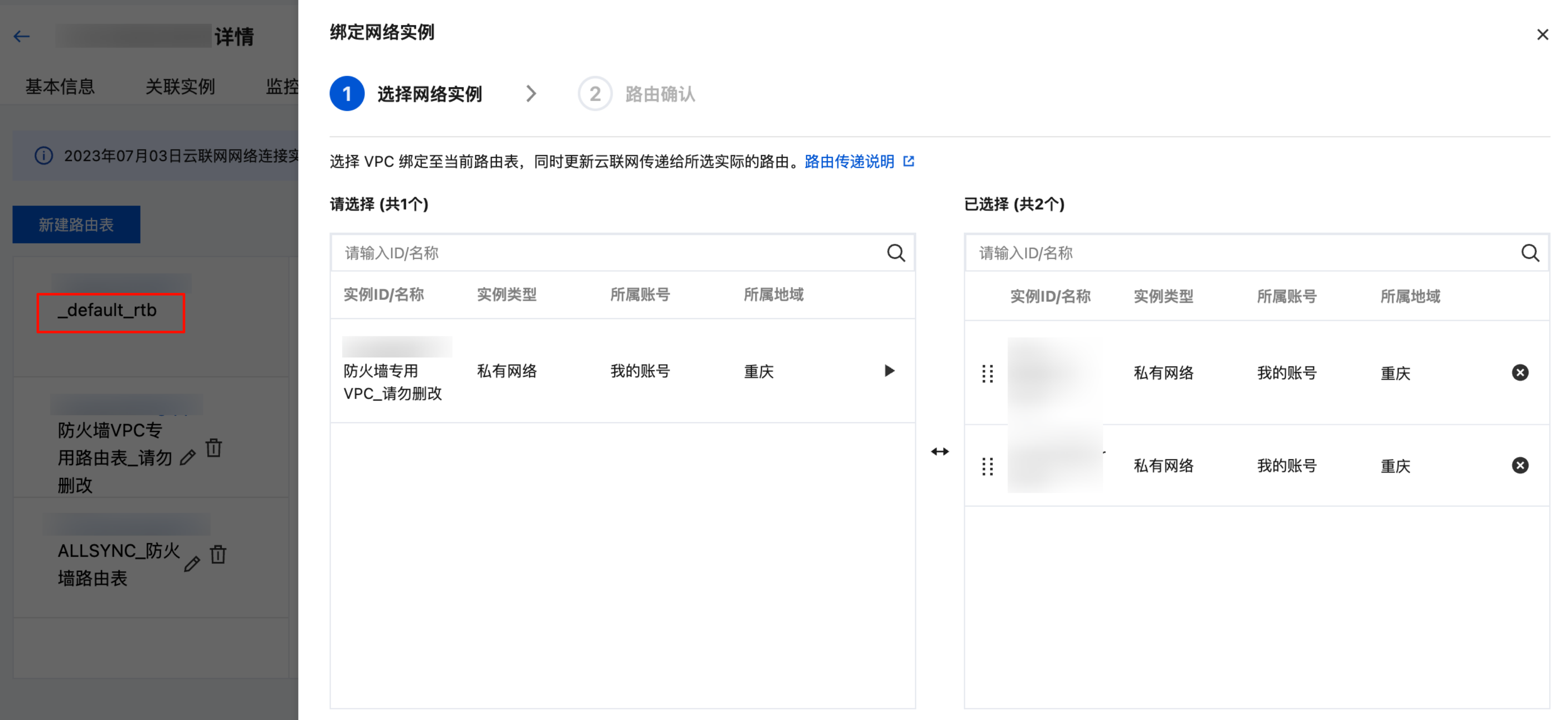Screen dimensions: 1568x720
Task: Click search icon in 已选择 list
Action: (1530, 253)
